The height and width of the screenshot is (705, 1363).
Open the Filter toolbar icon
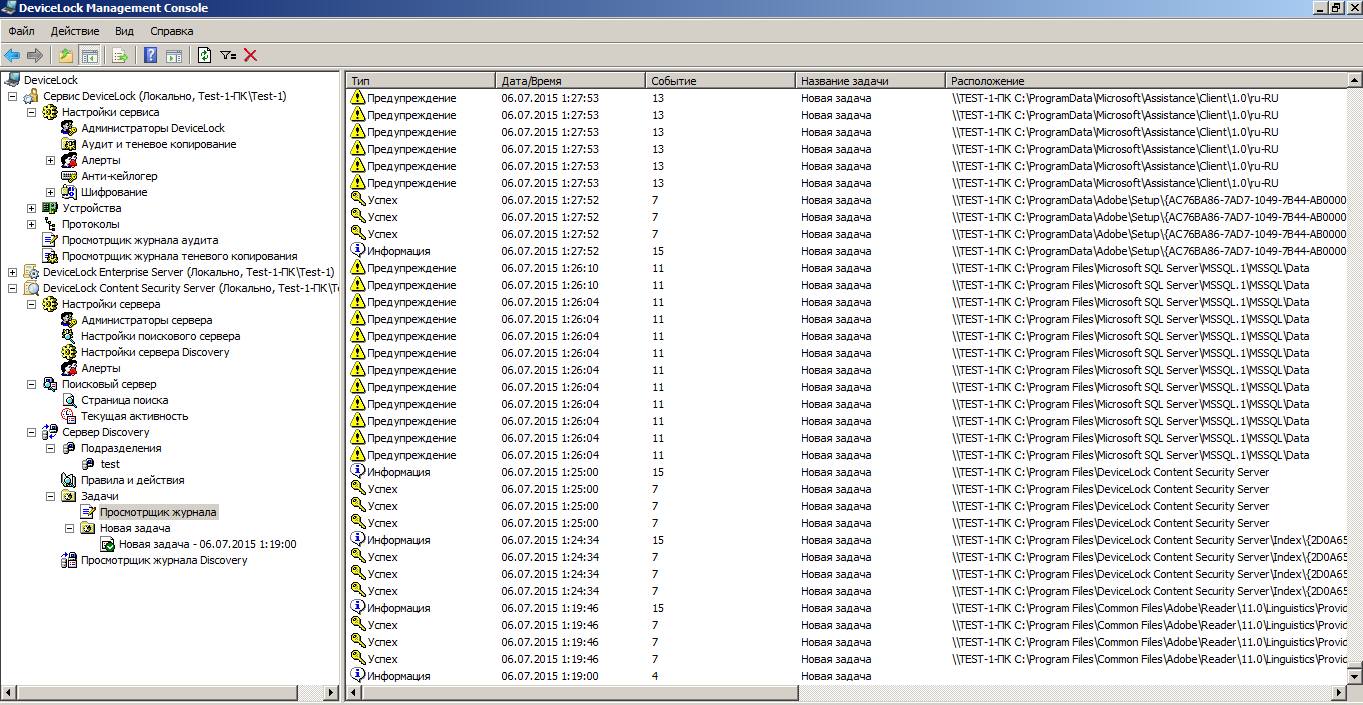(228, 56)
